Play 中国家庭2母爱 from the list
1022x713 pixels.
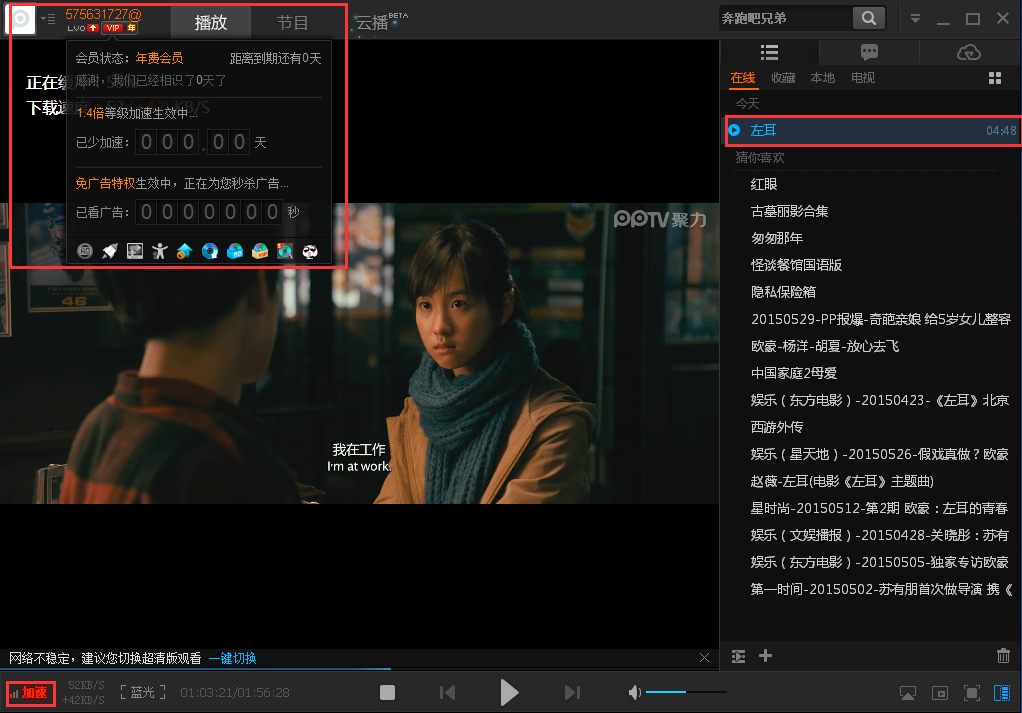click(x=794, y=373)
